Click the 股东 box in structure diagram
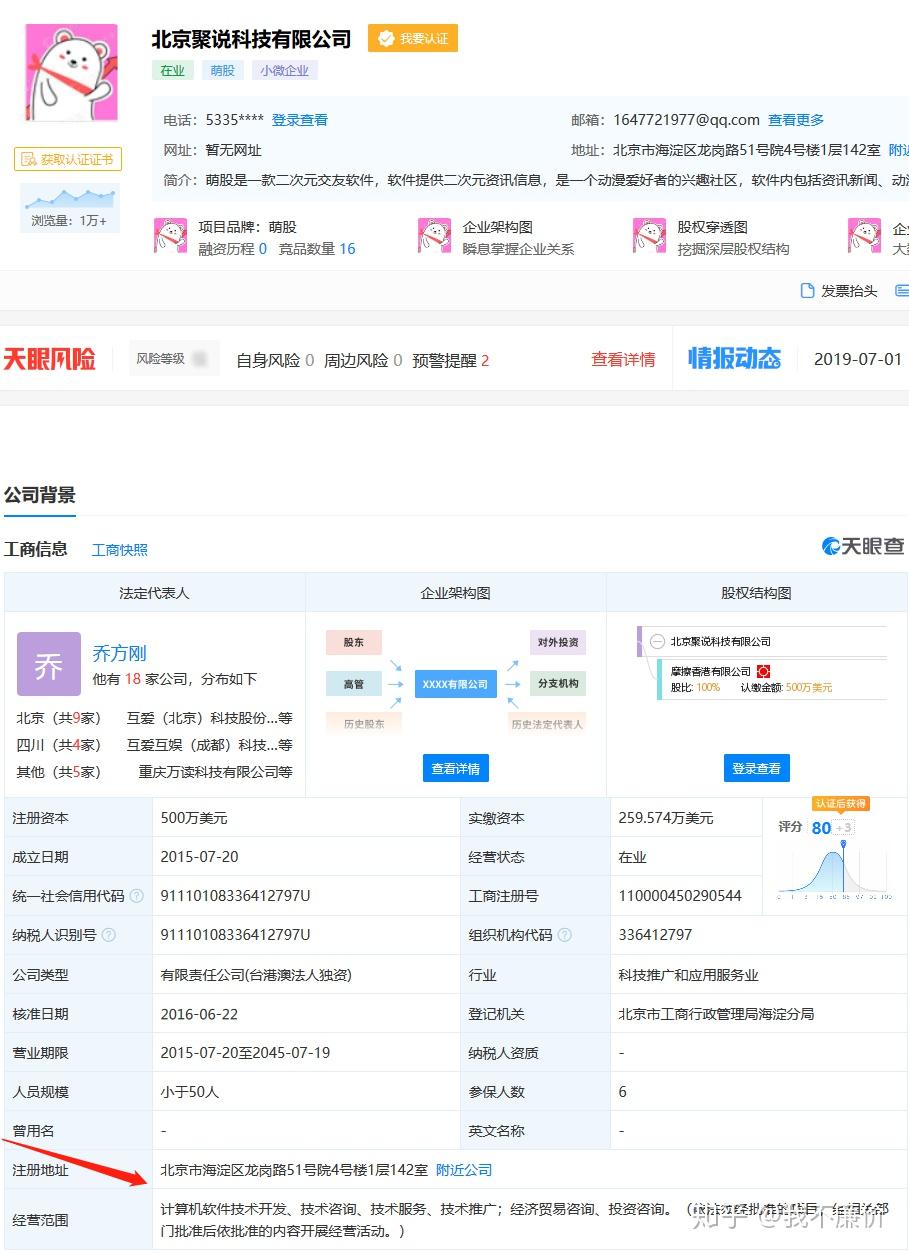The image size is (909, 1253). coord(354,643)
